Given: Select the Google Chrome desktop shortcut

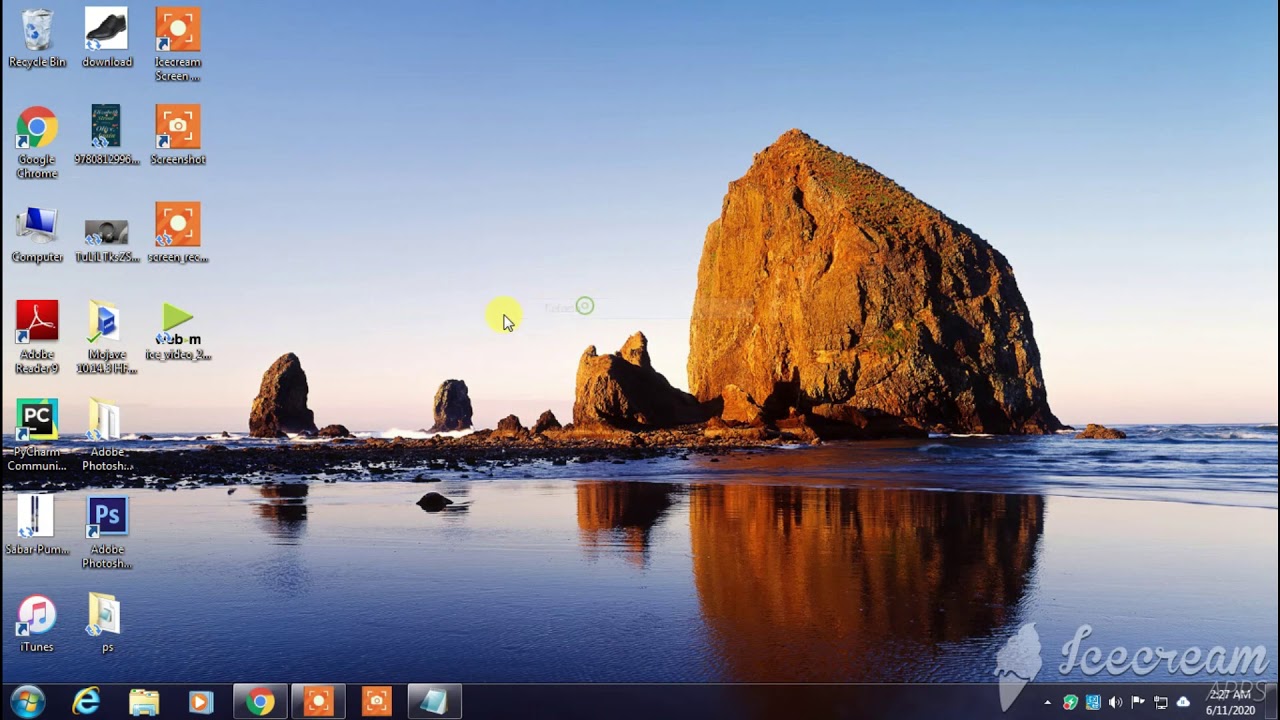Looking at the screenshot, I should pyautogui.click(x=37, y=143).
